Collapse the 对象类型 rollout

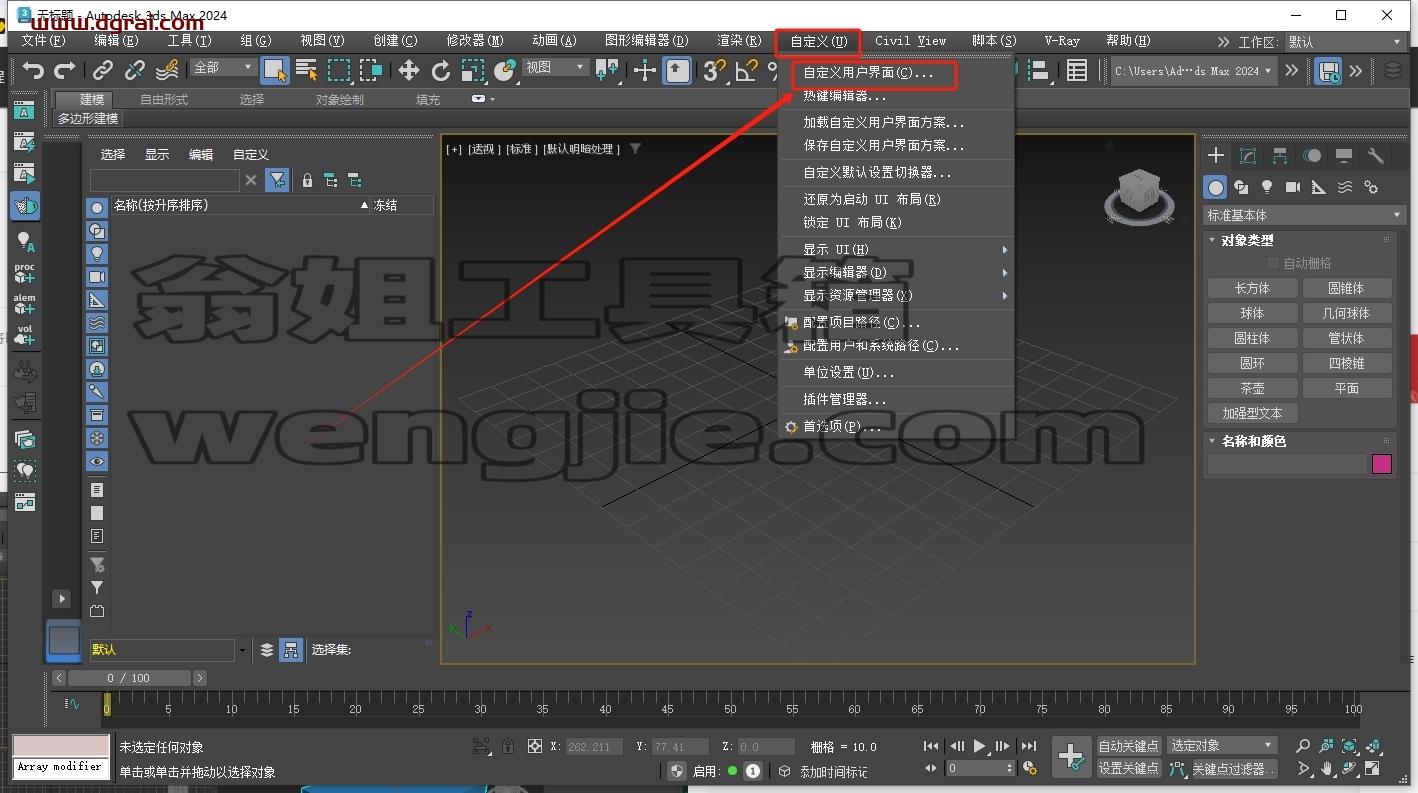(1247, 240)
